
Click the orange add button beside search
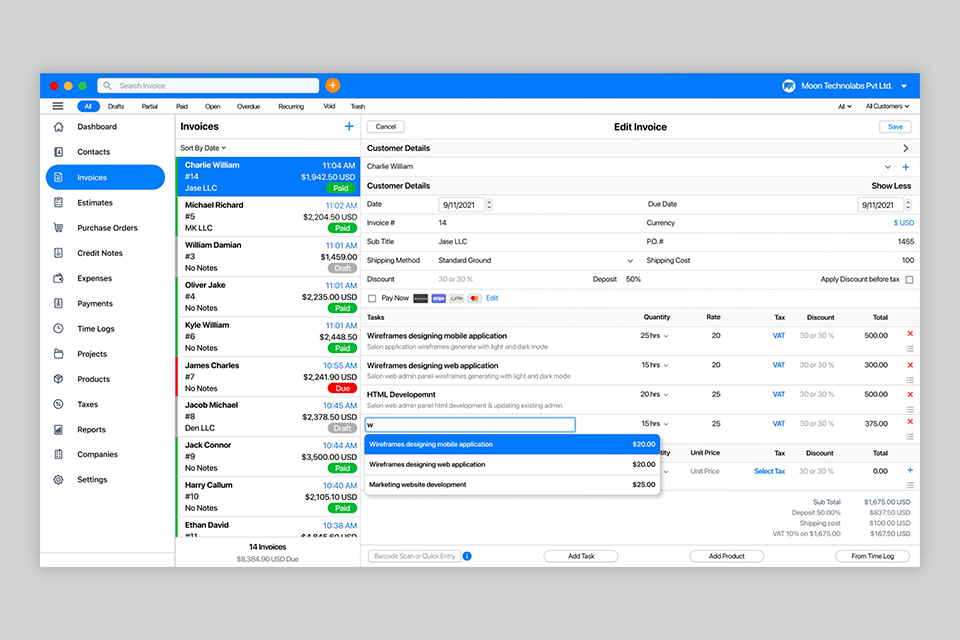[333, 86]
